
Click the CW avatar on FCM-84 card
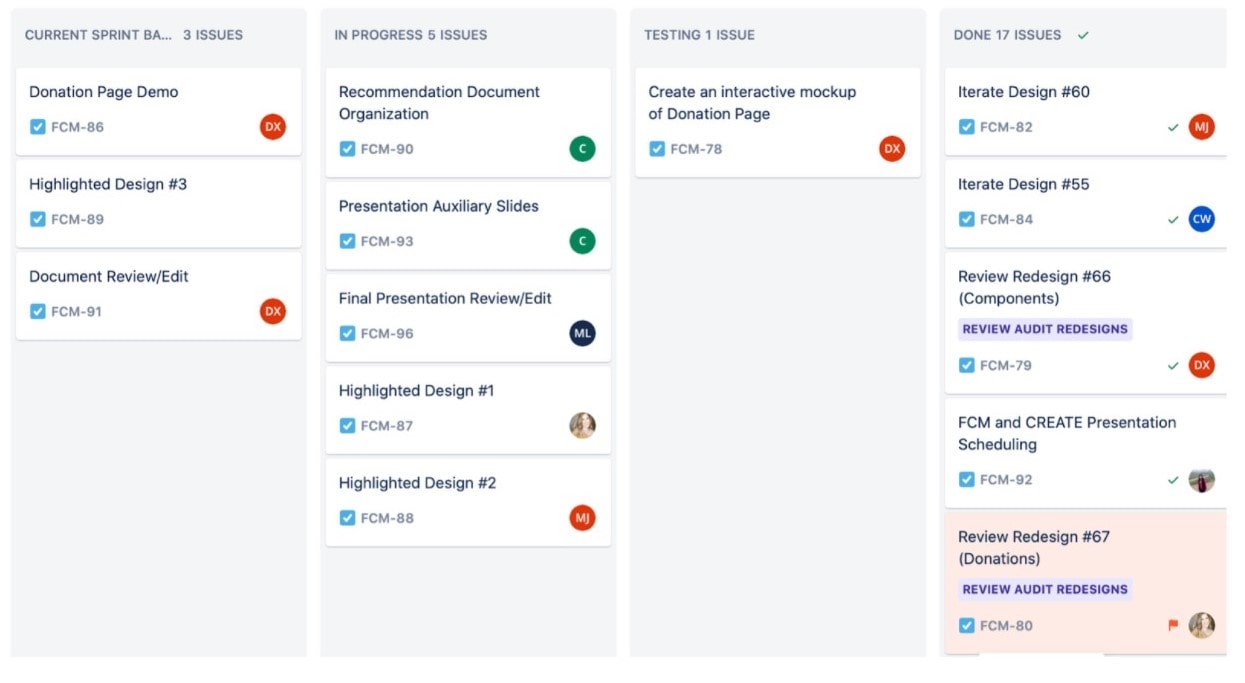(x=1201, y=219)
